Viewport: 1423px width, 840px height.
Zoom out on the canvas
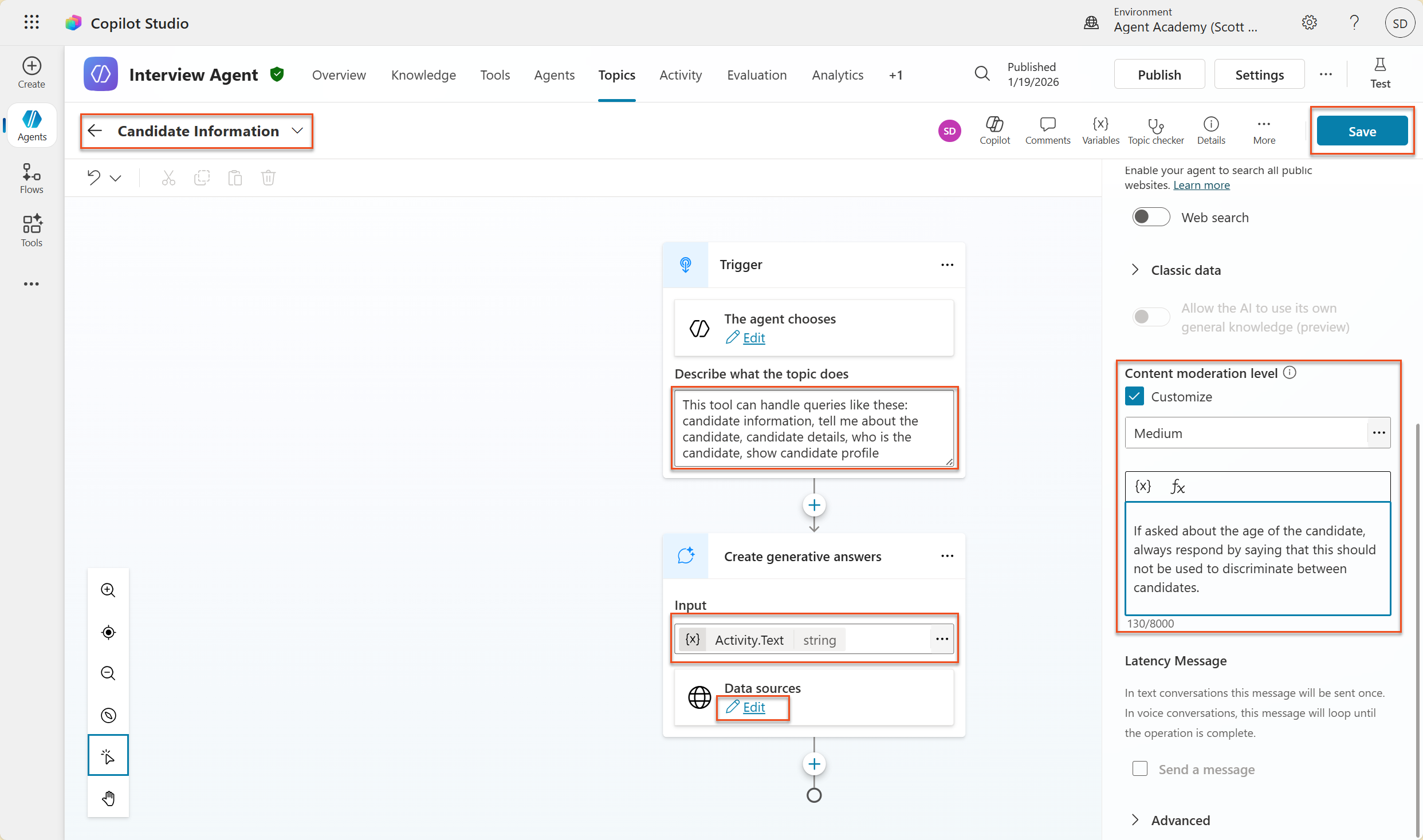[108, 673]
